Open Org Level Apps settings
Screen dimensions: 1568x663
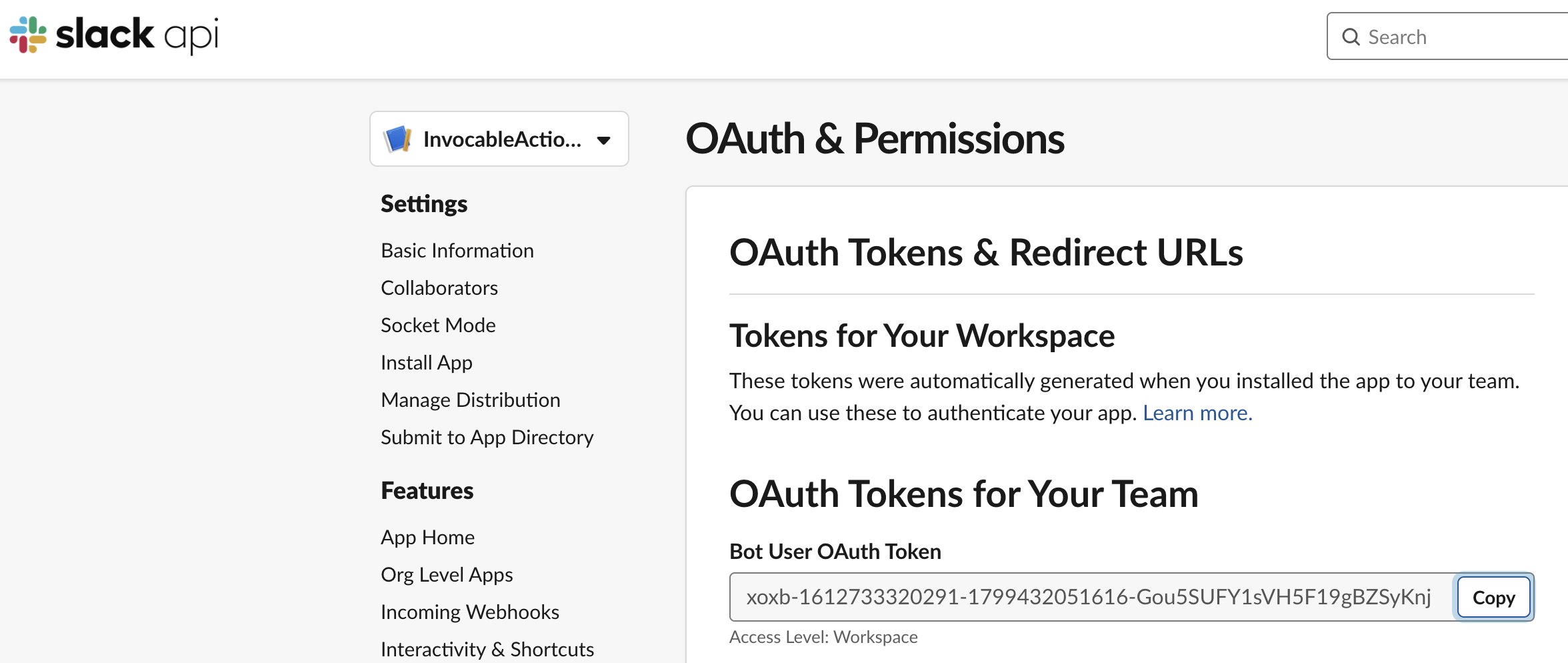447,574
